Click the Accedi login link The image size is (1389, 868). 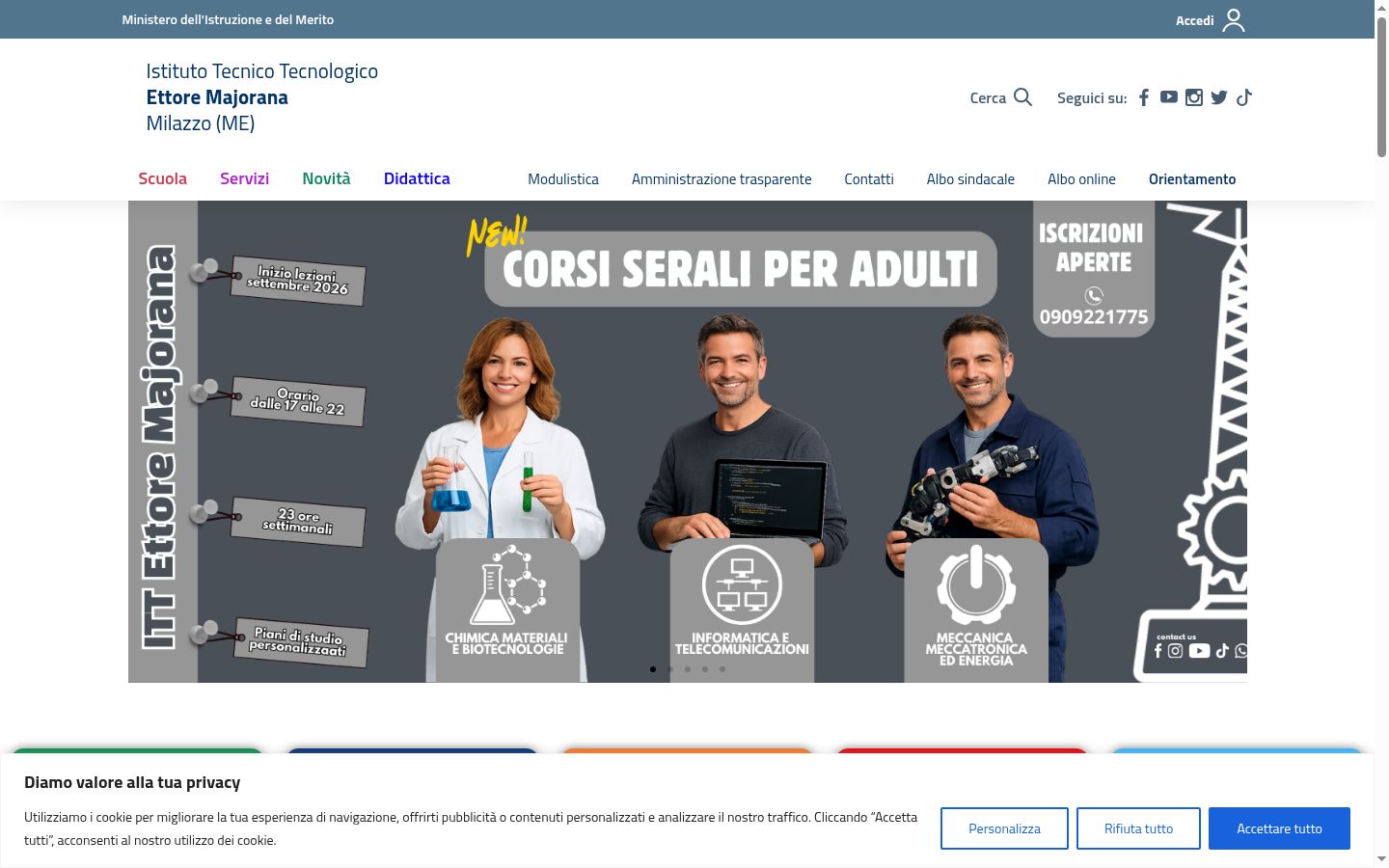pos(1194,20)
